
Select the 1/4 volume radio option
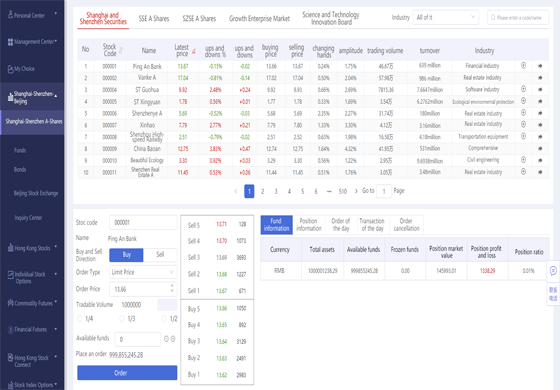80,319
